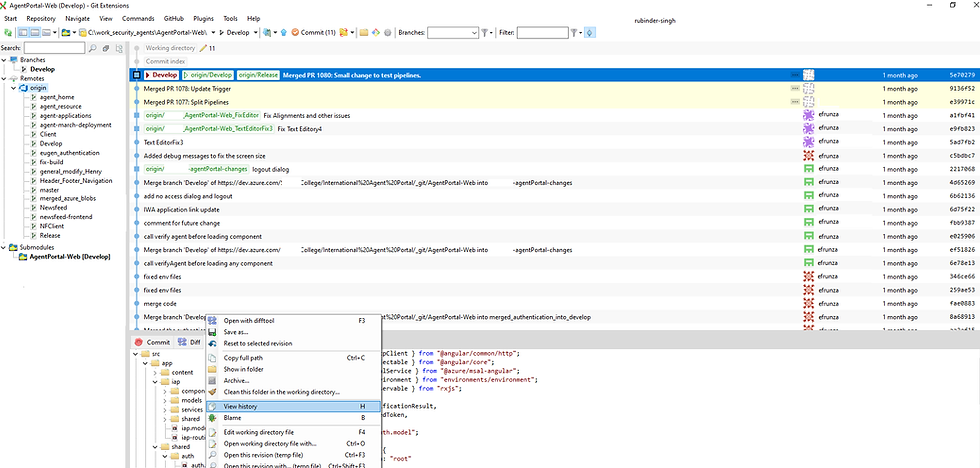
Task: Choose 'Edit working directory file' context entry
Action: point(293,432)
